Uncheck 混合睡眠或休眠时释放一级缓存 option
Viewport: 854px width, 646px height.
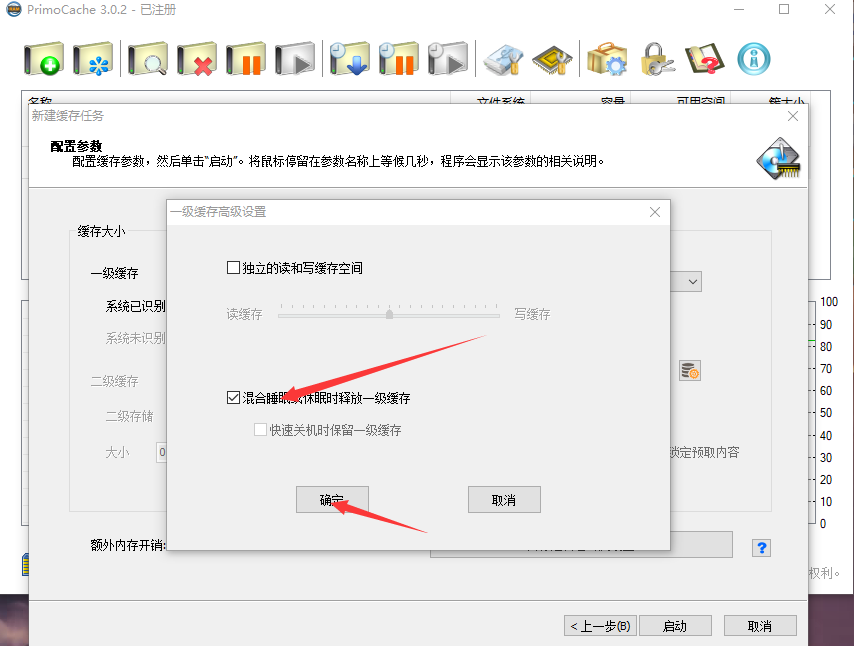click(x=233, y=398)
